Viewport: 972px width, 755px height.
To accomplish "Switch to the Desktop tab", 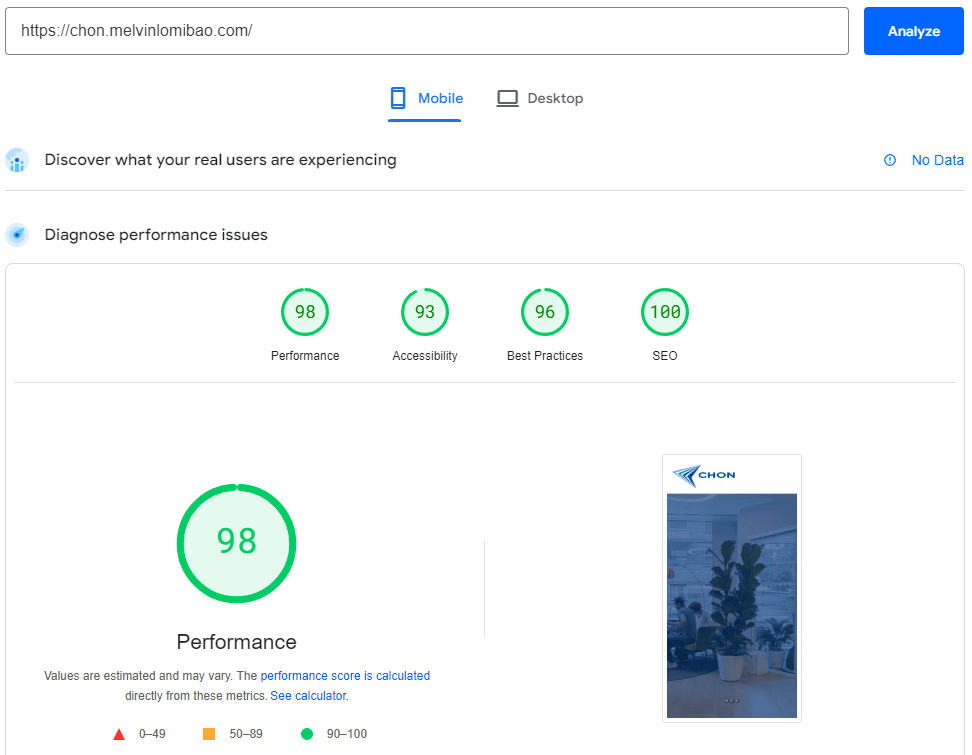I will 540,98.
